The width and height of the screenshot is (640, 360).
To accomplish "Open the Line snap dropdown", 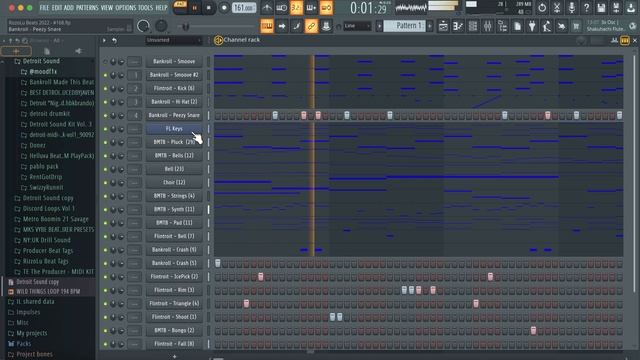I will tap(357, 26).
